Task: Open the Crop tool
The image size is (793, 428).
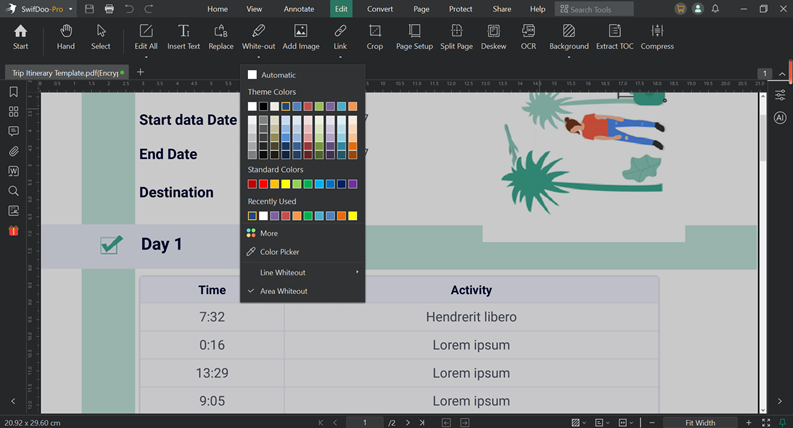Action: [x=374, y=36]
